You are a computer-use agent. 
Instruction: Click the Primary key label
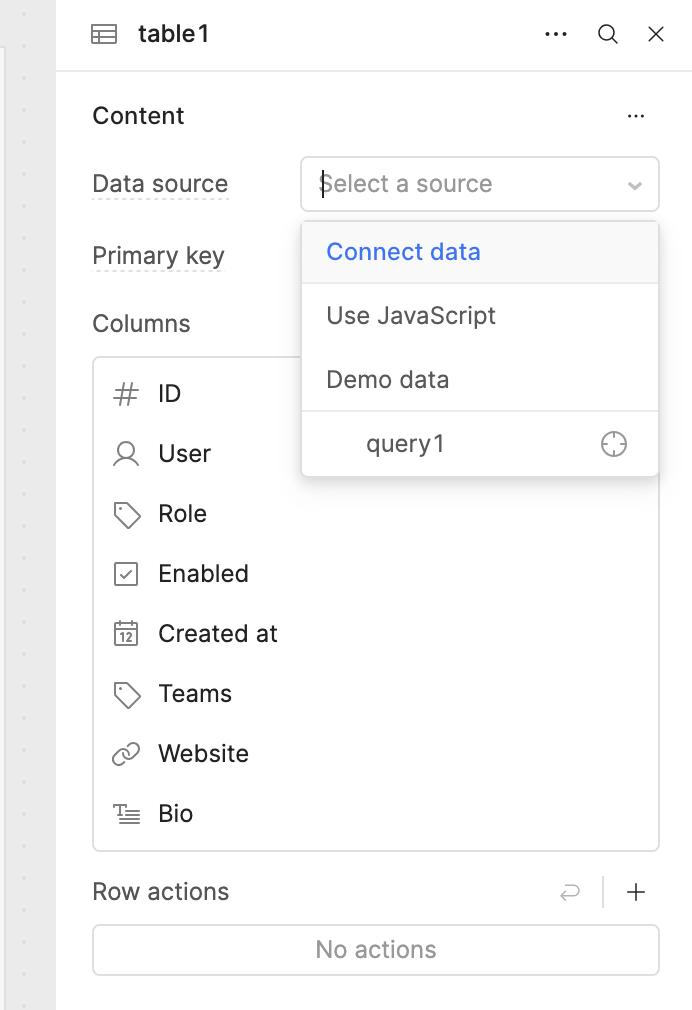coord(157,256)
